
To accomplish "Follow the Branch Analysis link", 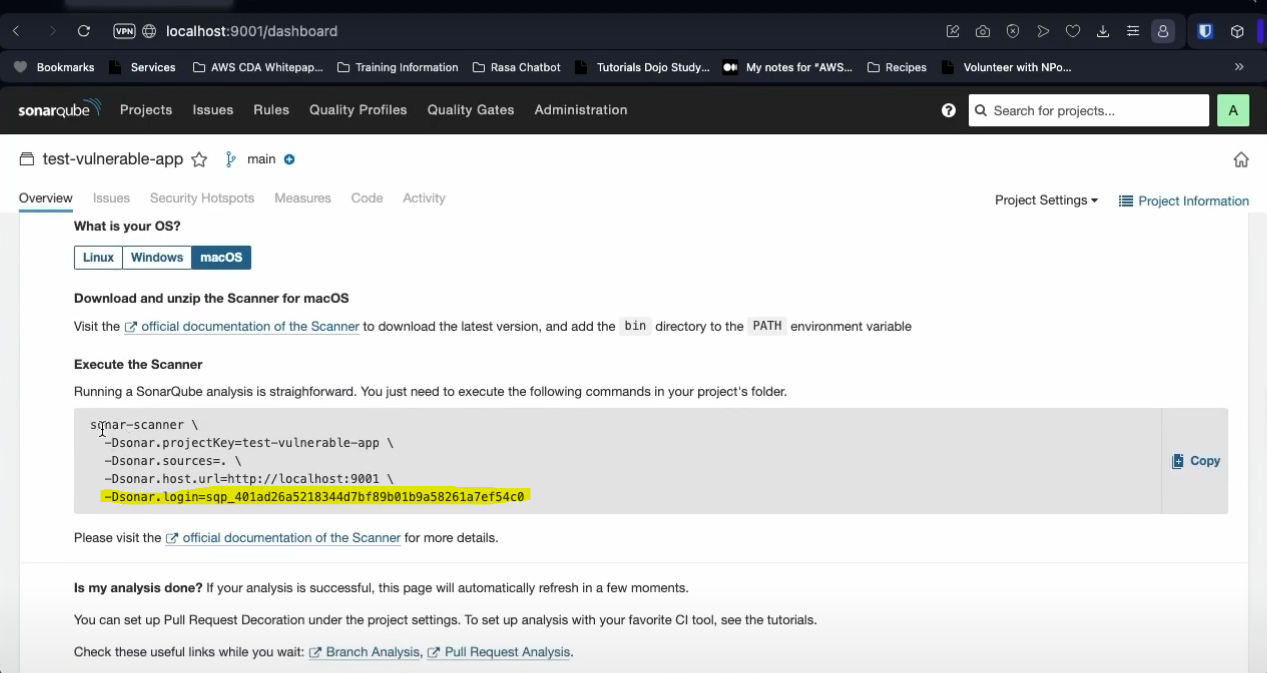I will [372, 651].
